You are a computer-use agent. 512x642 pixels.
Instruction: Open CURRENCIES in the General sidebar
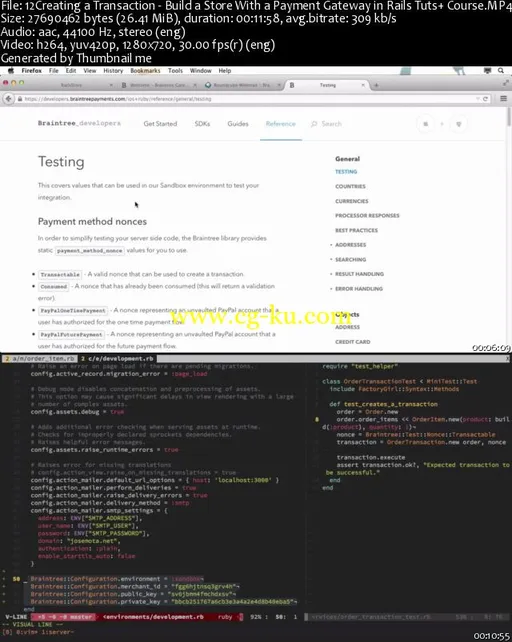click(x=351, y=201)
